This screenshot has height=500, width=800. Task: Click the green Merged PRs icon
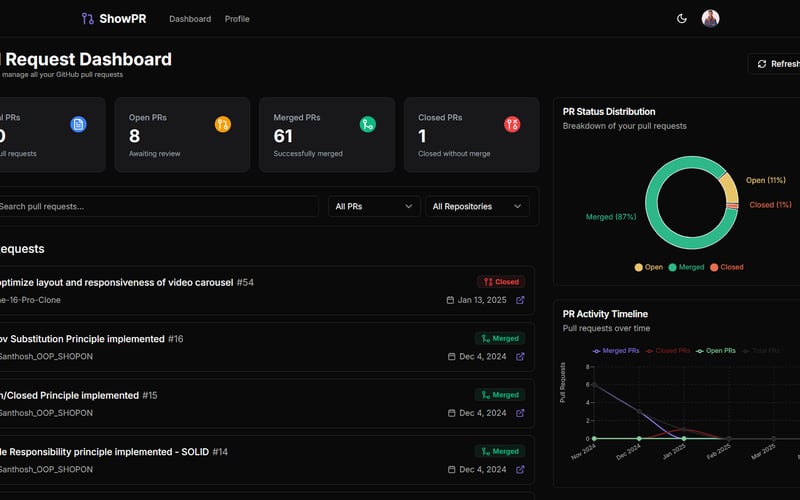pyautogui.click(x=367, y=124)
